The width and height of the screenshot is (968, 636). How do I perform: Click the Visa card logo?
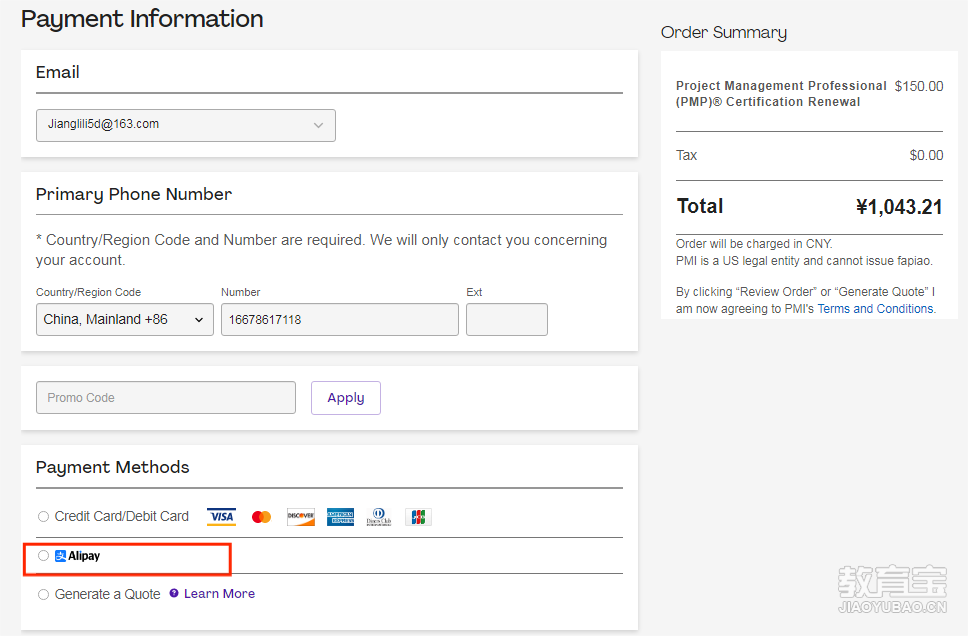tap(222, 516)
